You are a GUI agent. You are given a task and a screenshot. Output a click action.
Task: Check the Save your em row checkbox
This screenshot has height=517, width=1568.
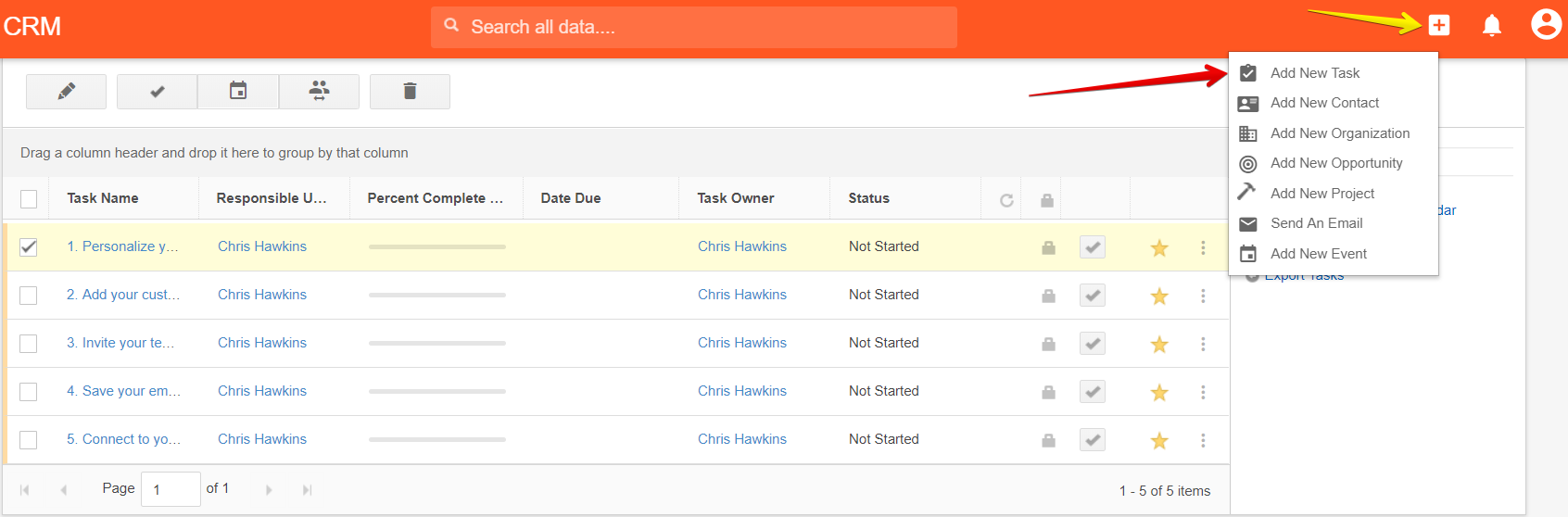pyautogui.click(x=29, y=391)
